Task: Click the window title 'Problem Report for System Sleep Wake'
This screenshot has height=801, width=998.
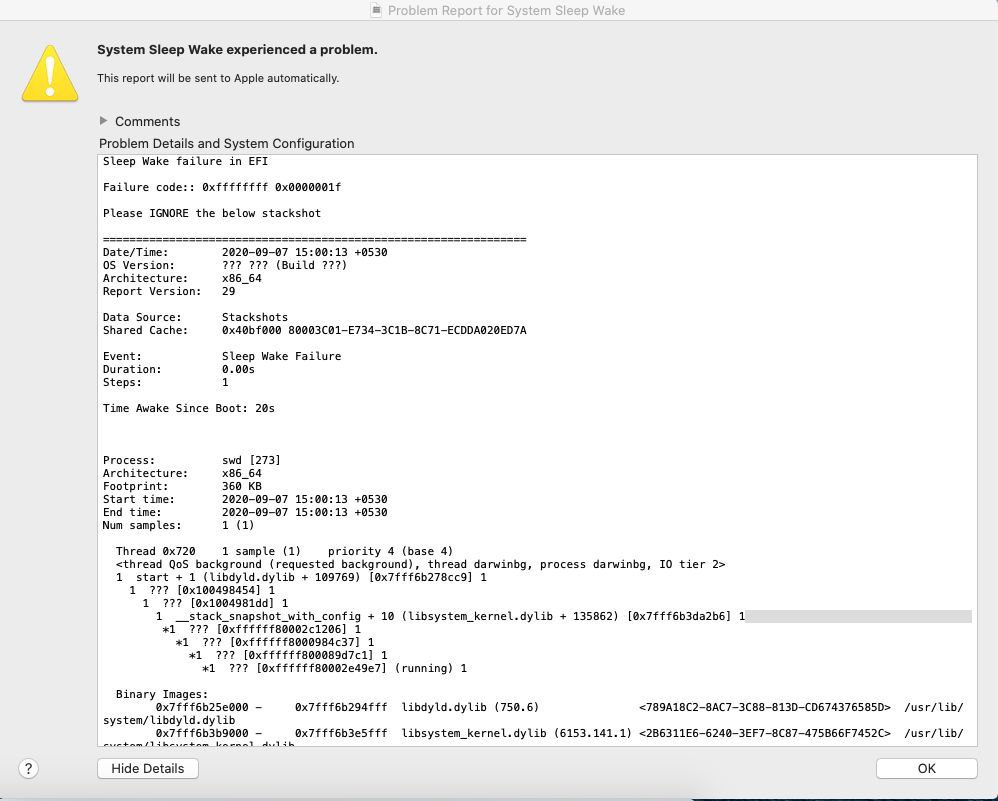Action: [x=506, y=11]
